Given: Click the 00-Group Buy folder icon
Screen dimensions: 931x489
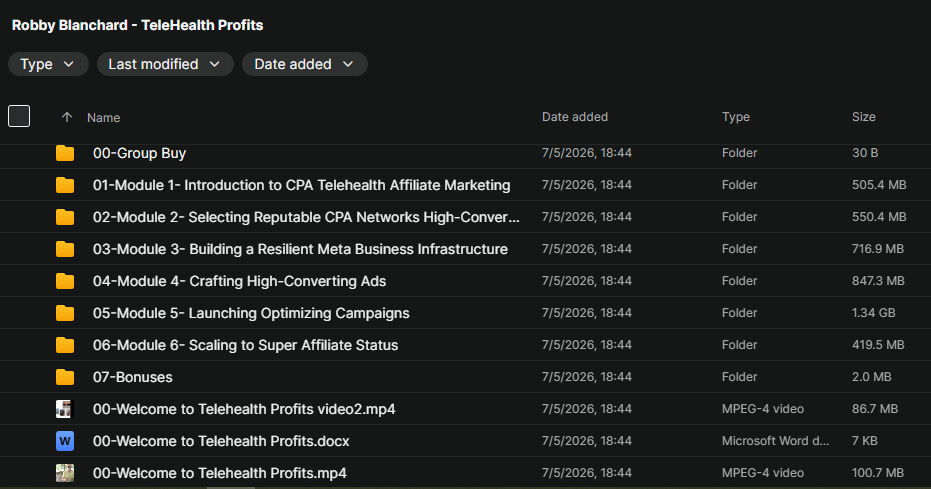Looking at the screenshot, I should (x=65, y=153).
